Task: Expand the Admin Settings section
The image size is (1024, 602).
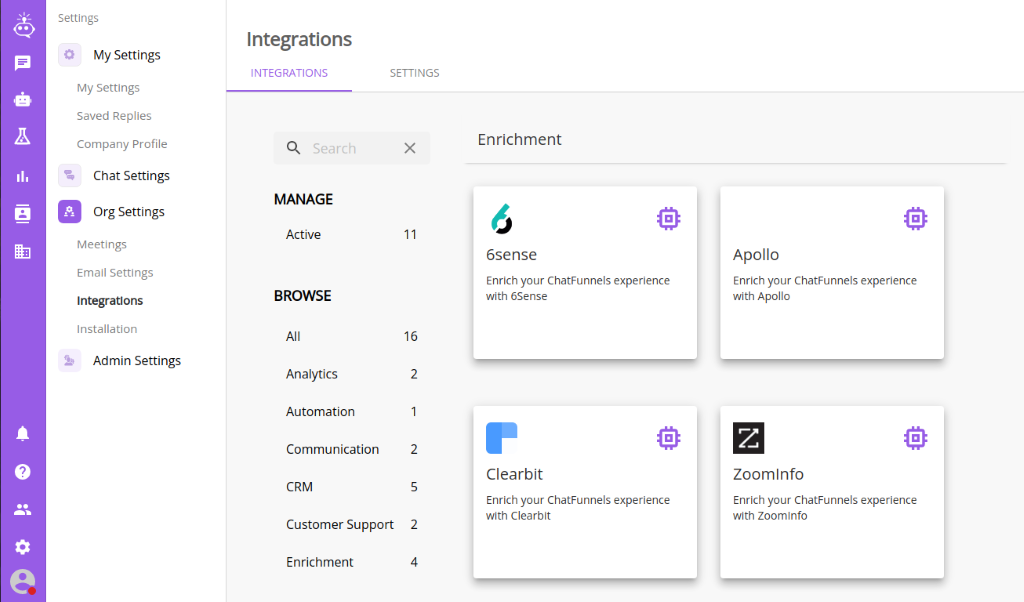Action: pyautogui.click(x=137, y=360)
